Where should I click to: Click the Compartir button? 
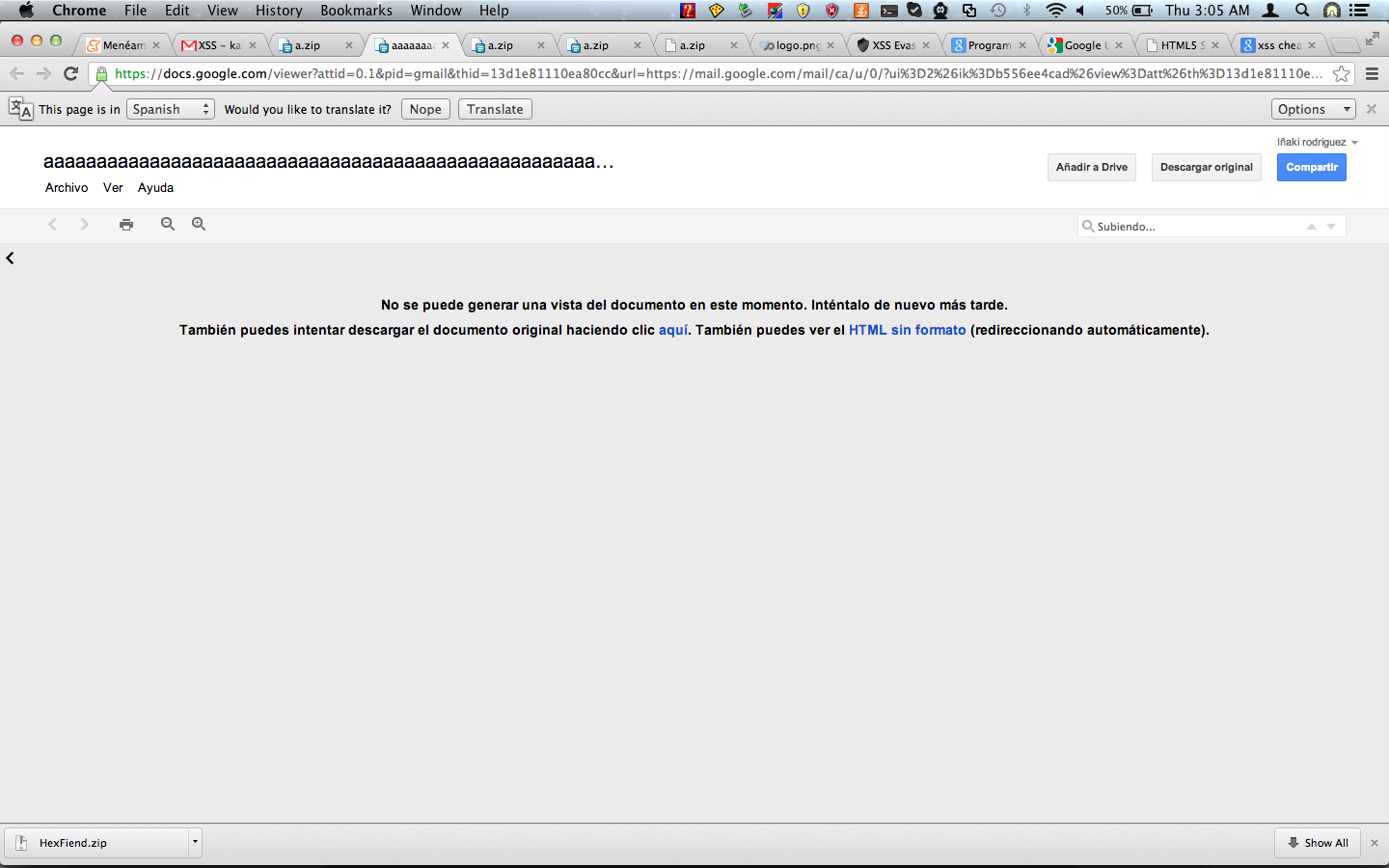tap(1311, 168)
